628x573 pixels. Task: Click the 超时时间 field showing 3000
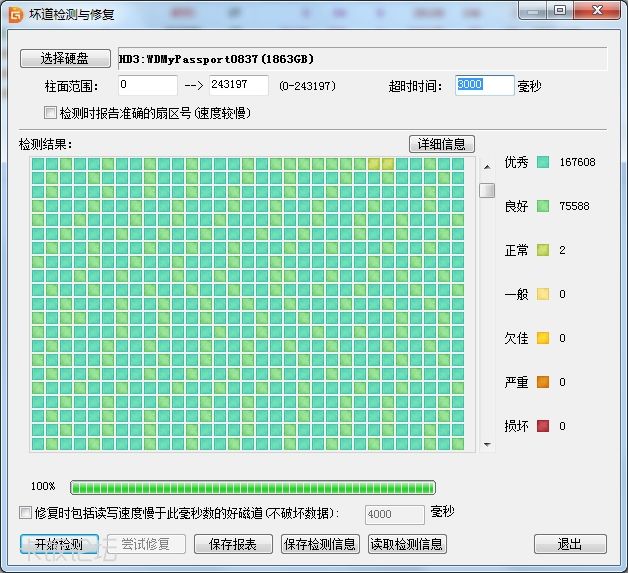pos(484,85)
